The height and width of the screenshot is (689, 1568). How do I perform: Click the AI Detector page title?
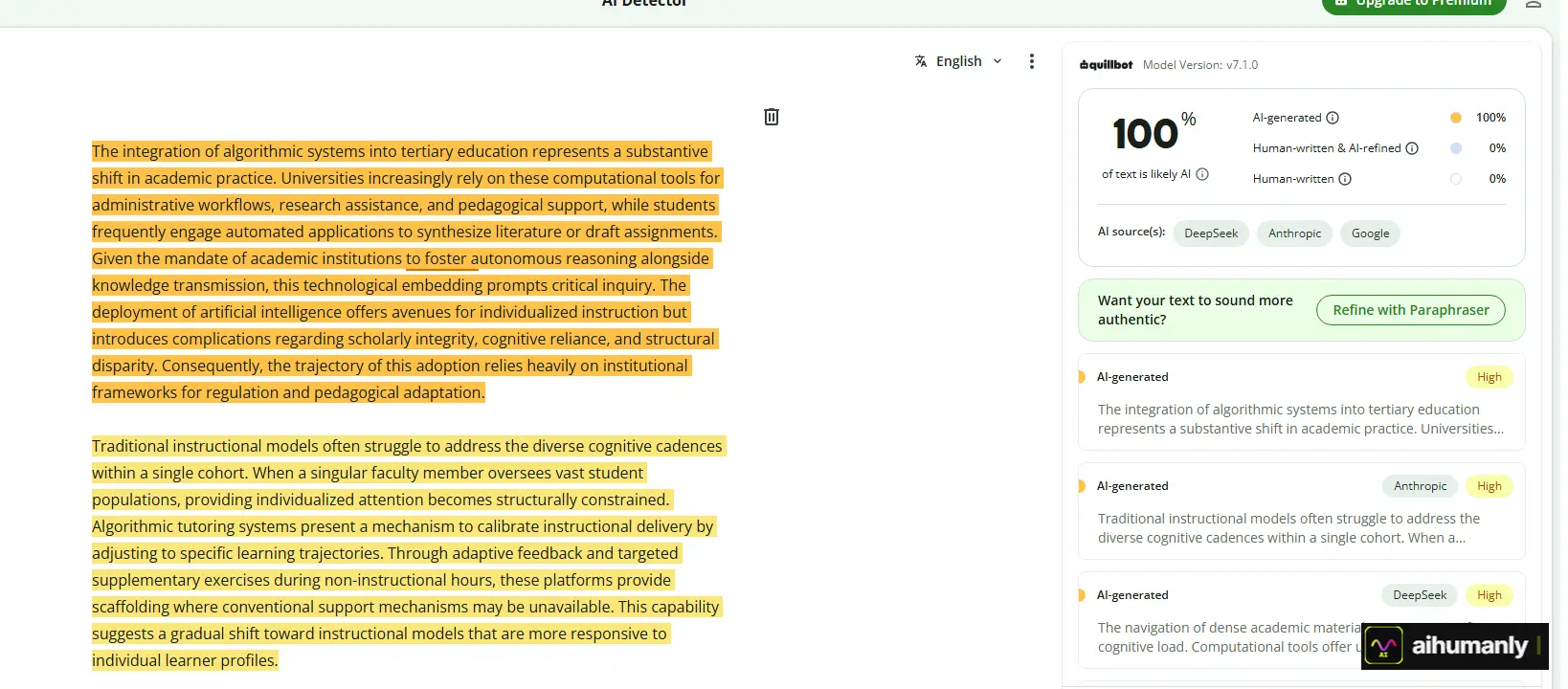(x=644, y=3)
